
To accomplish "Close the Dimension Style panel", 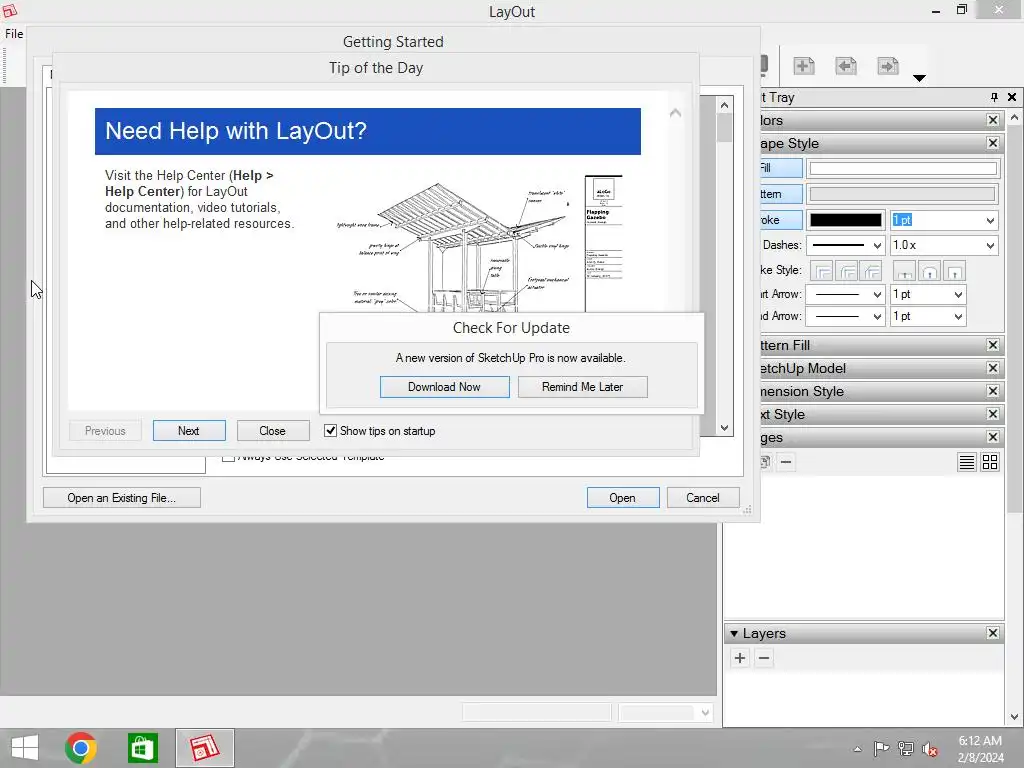I will 993,391.
